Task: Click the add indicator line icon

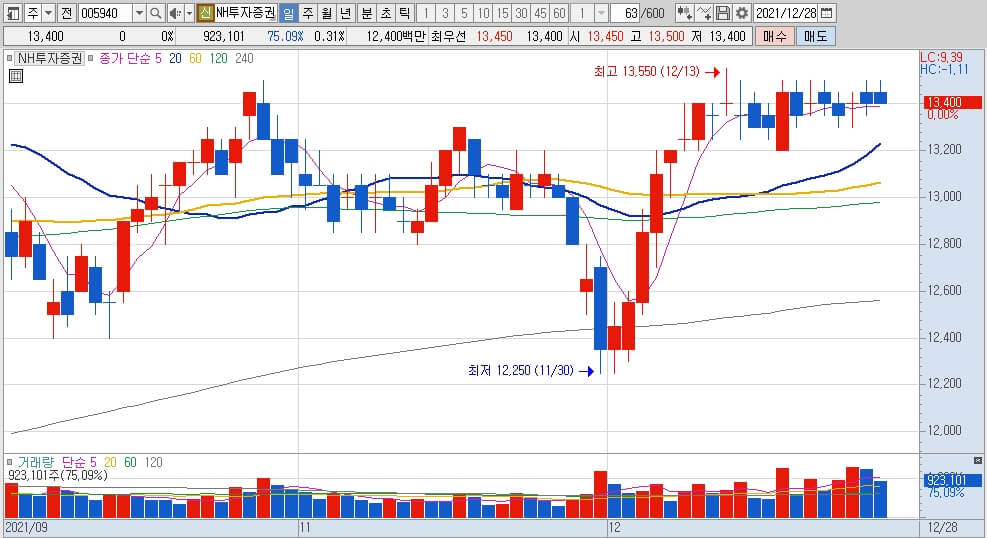Action: (x=704, y=13)
